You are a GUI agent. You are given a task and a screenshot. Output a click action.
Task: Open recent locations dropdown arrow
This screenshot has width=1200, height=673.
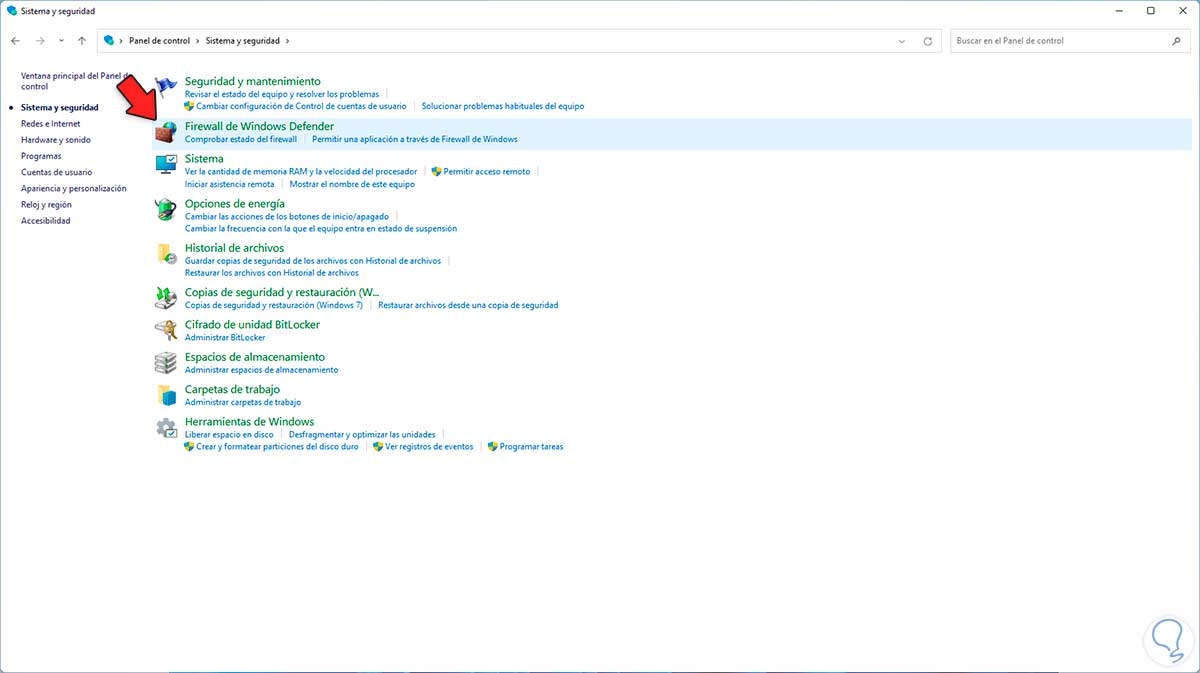coord(61,41)
